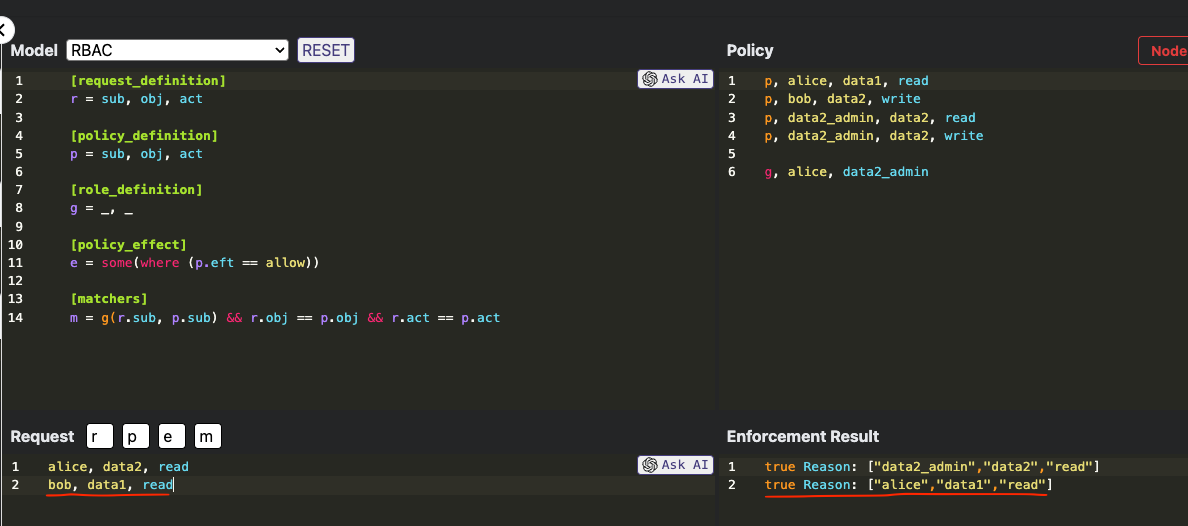
Task: Click the e request button
Action: tap(171, 436)
